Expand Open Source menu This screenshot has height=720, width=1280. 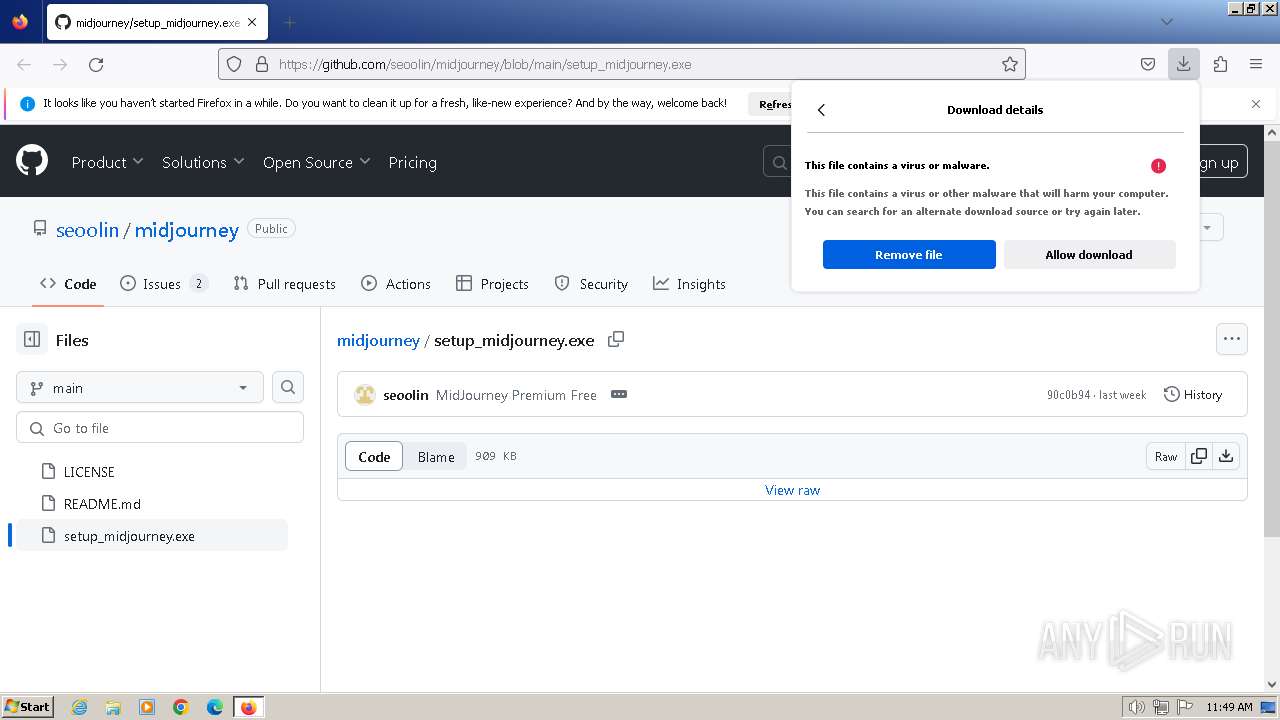point(316,162)
